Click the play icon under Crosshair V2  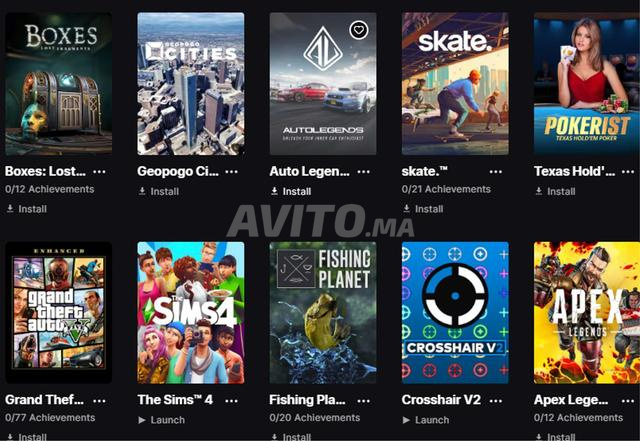click(x=406, y=420)
